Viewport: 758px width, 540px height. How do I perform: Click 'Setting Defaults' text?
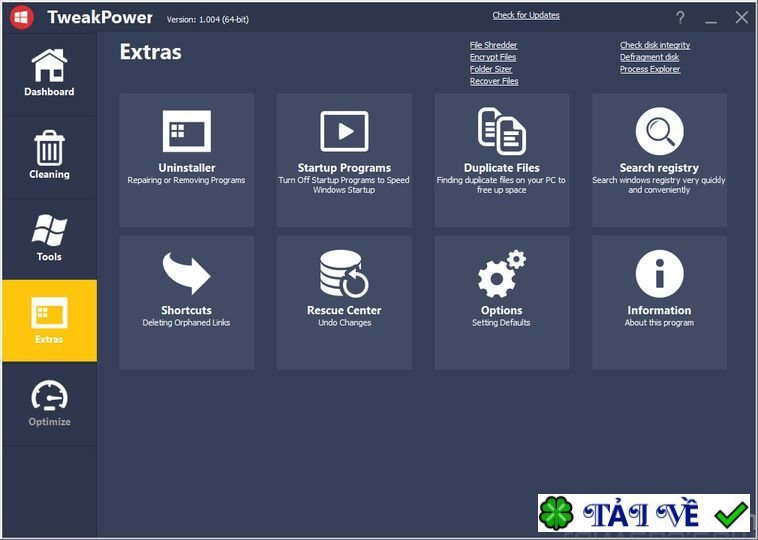[x=501, y=323]
